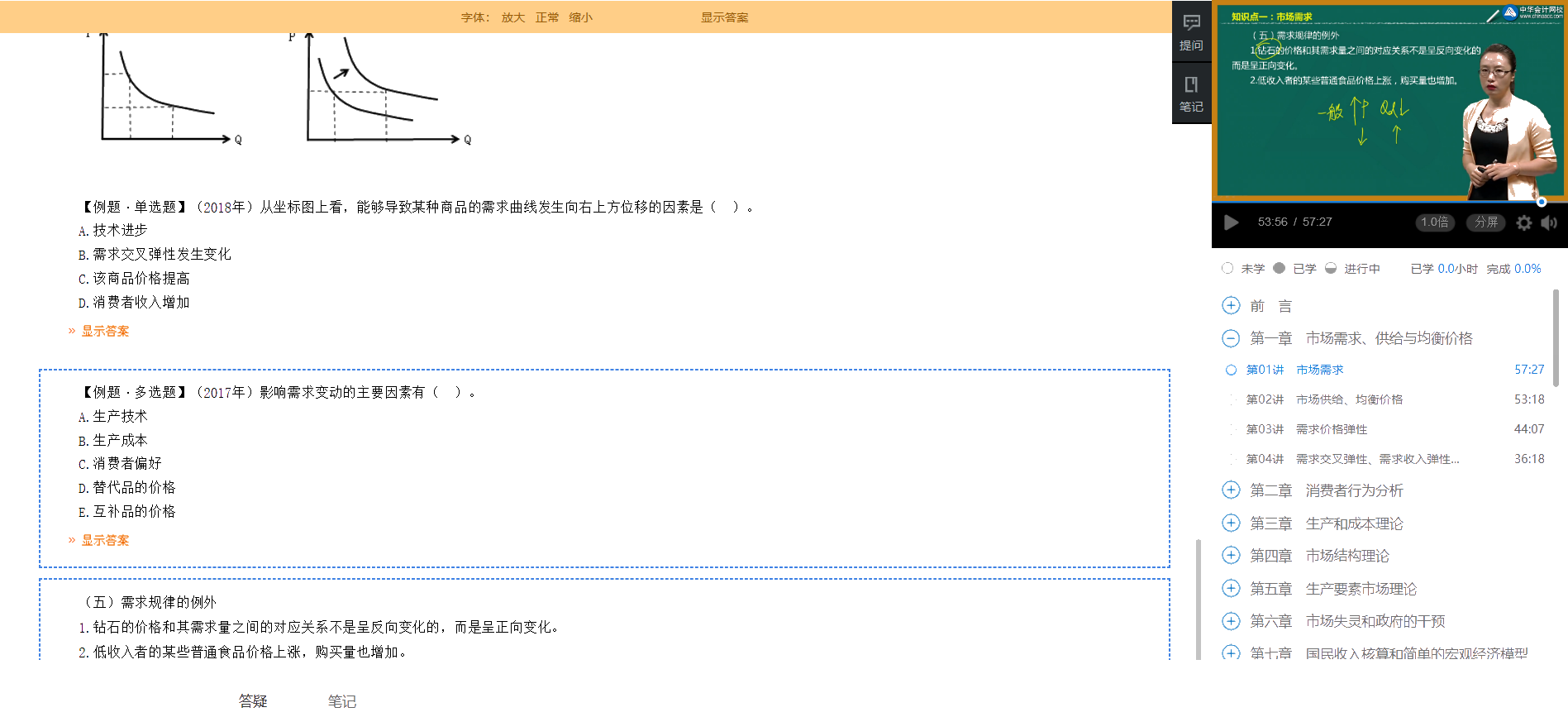Switch to the 答疑 tab
This screenshot has width=1568, height=717.
coord(253,701)
